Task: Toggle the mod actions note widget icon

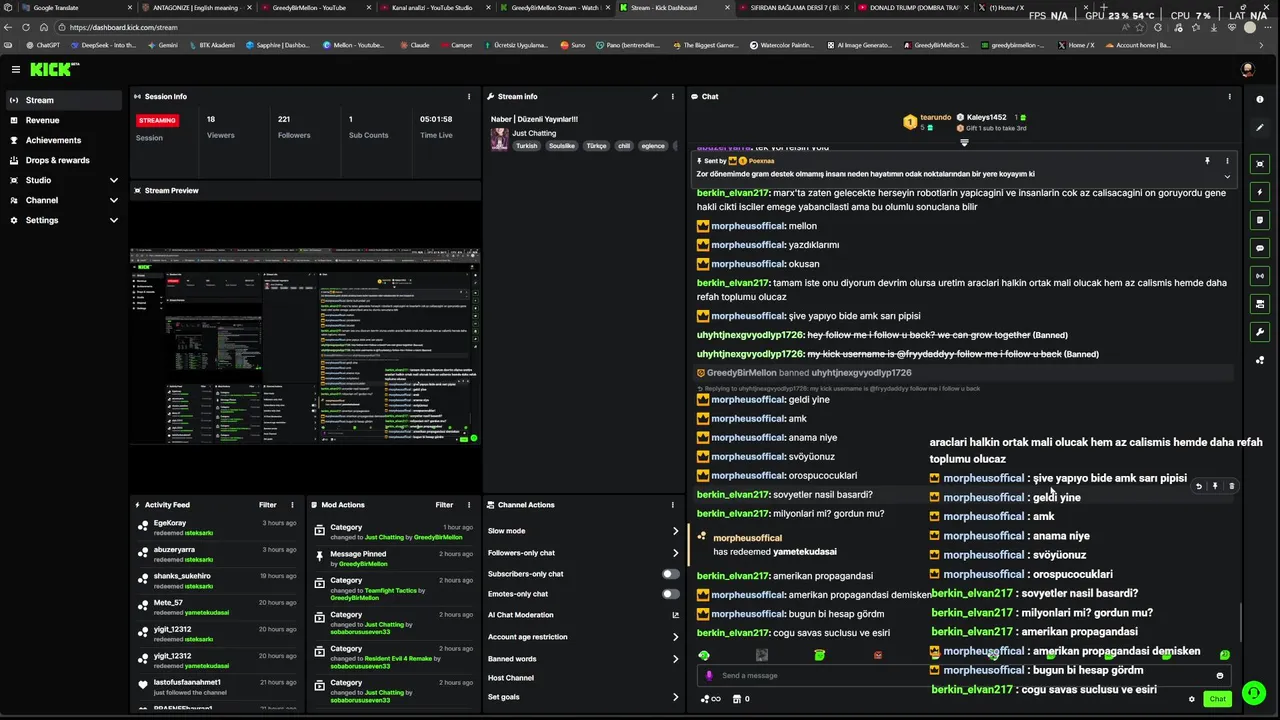Action: pyautogui.click(x=1259, y=219)
